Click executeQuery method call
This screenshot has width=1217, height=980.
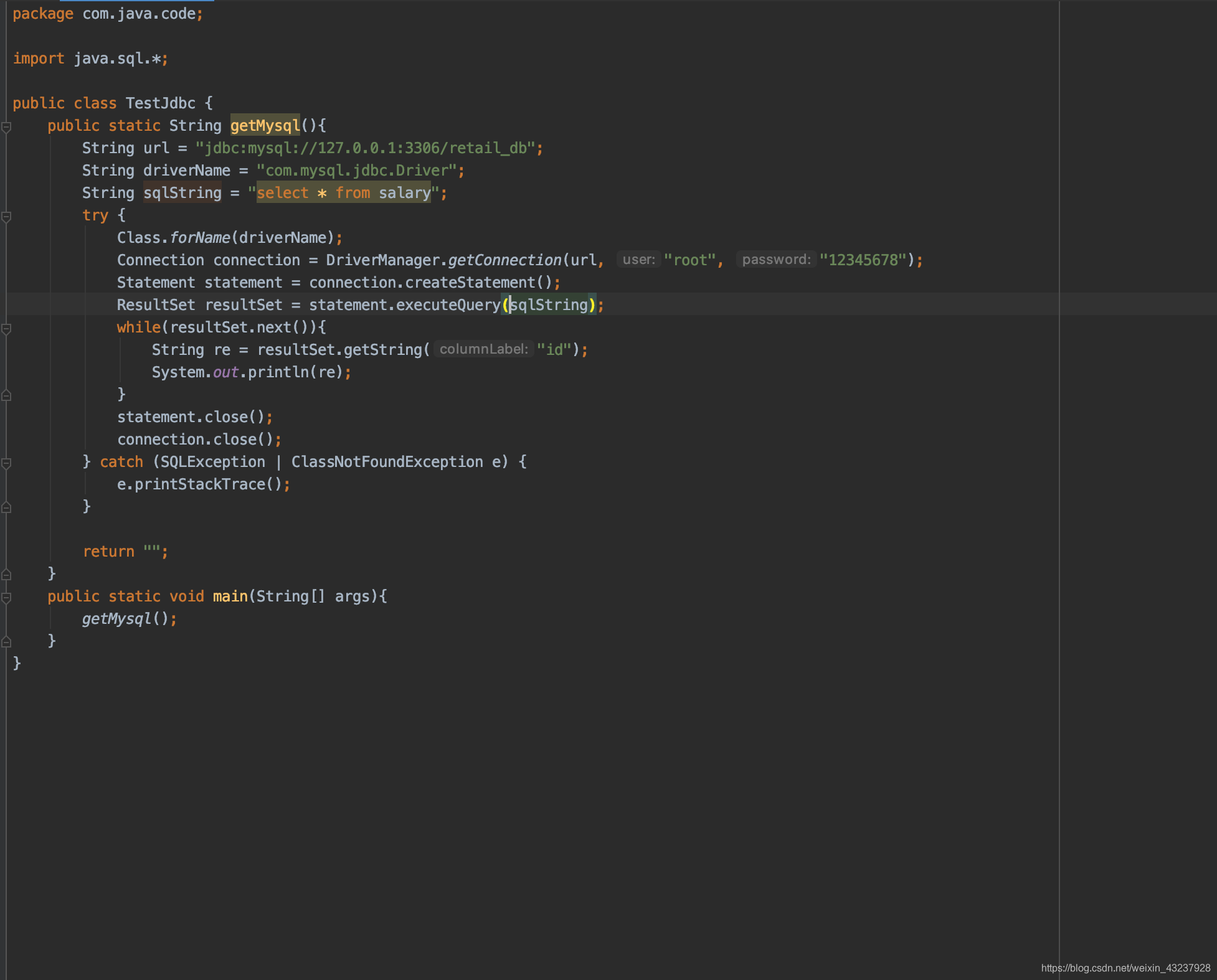click(x=448, y=305)
